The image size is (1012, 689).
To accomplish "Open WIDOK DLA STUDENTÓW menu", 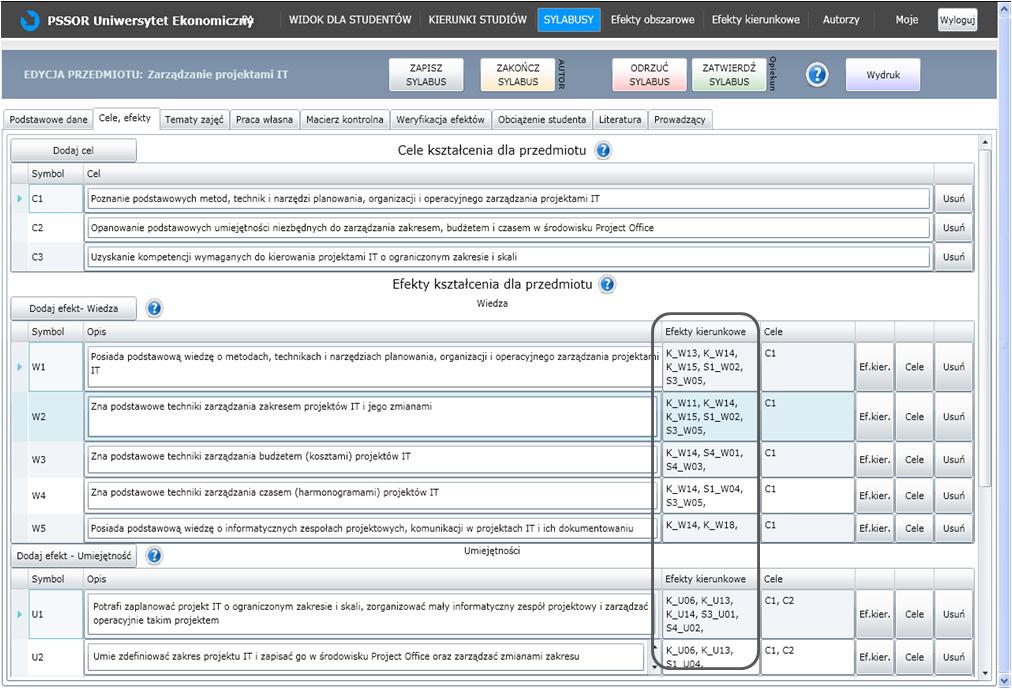I will tap(350, 20).
